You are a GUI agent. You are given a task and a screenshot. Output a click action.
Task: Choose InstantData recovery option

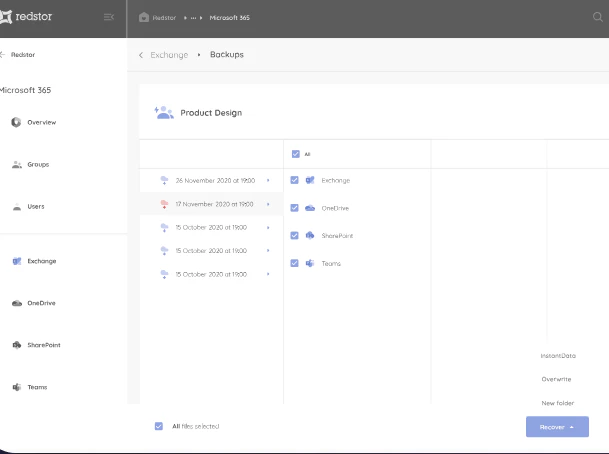558,356
